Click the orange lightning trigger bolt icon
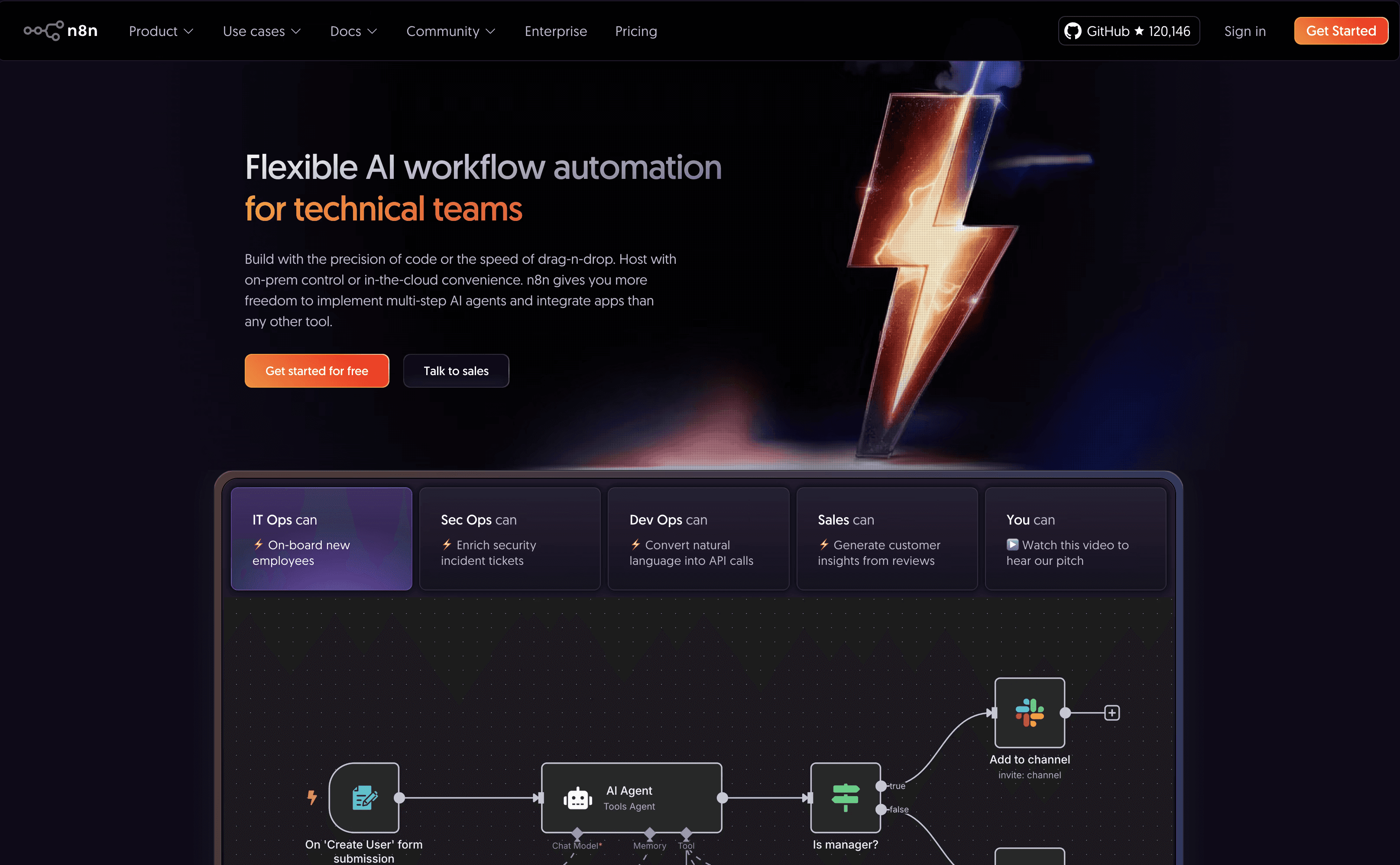The width and height of the screenshot is (1400, 865). pyautogui.click(x=312, y=797)
